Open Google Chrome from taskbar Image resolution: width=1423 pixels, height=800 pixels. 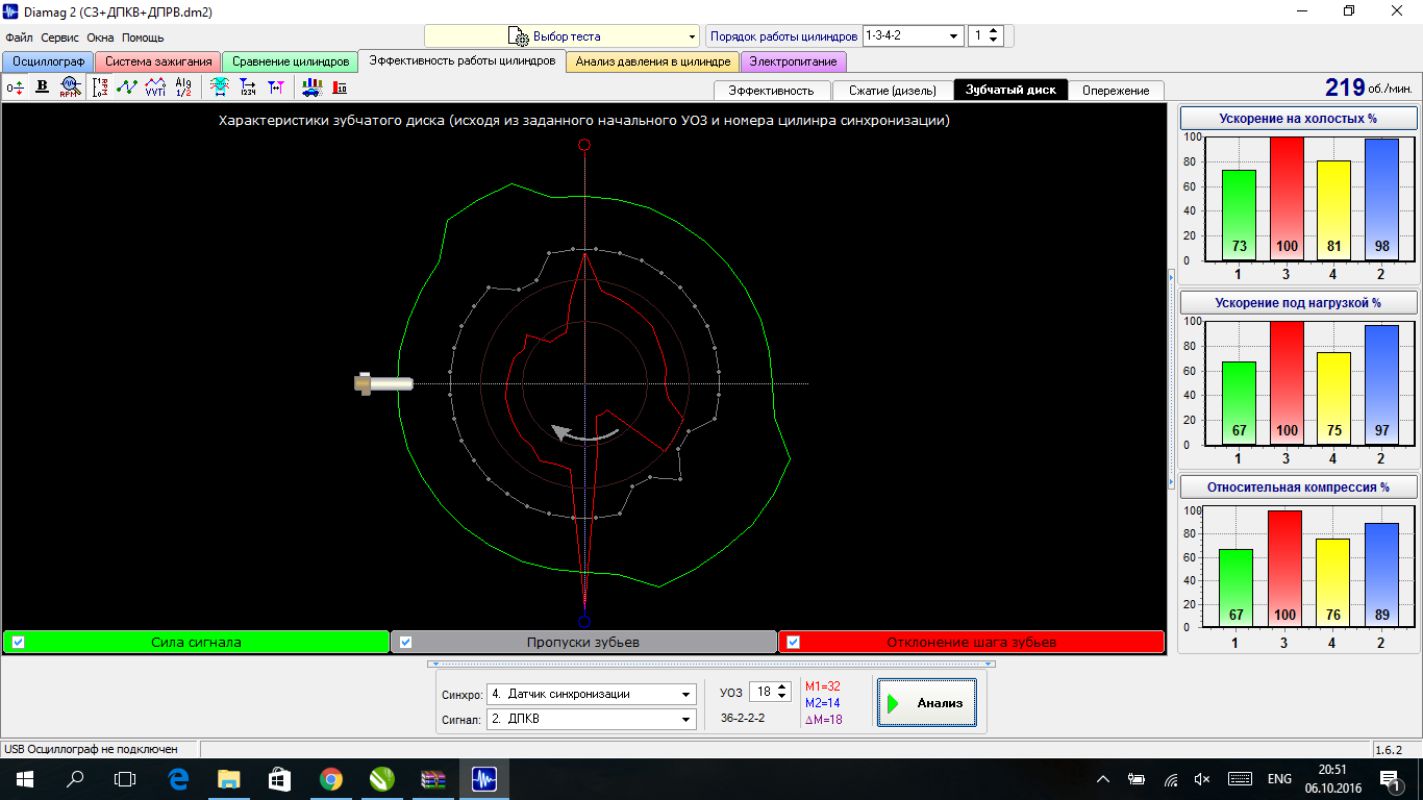(x=331, y=779)
